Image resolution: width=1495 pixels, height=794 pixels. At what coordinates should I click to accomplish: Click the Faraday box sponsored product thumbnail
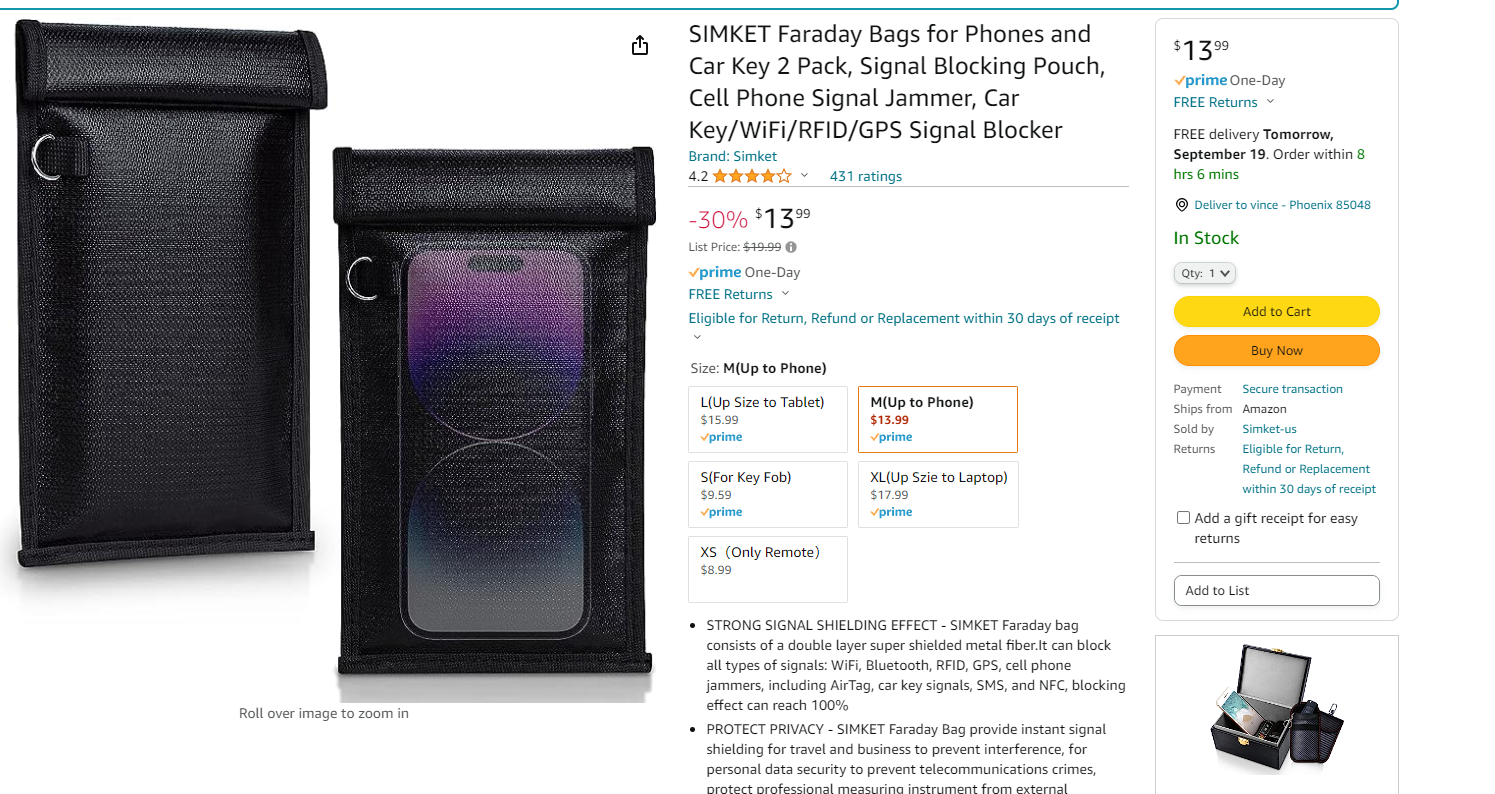coord(1276,711)
